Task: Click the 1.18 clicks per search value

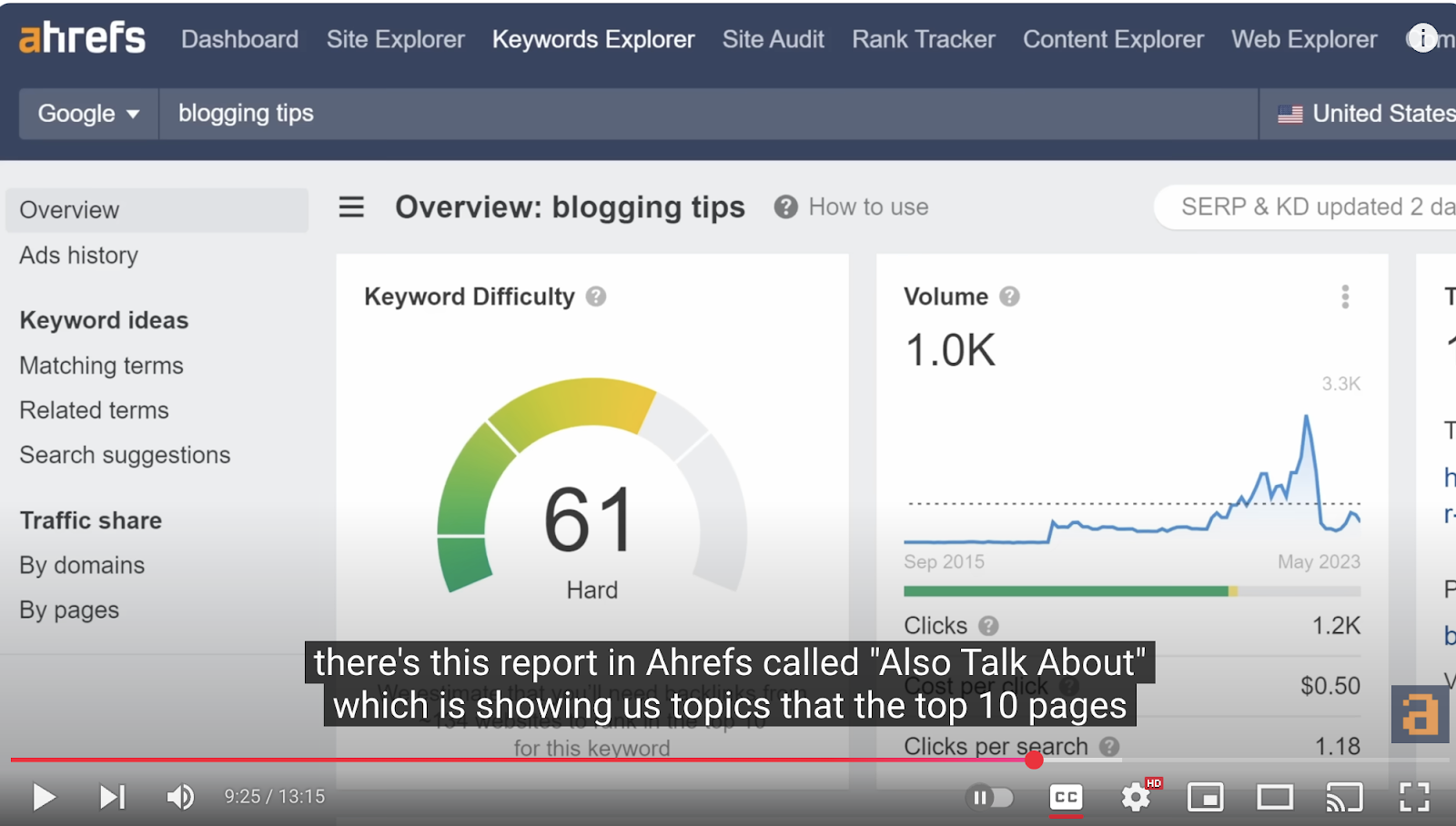Action: pos(1338,747)
